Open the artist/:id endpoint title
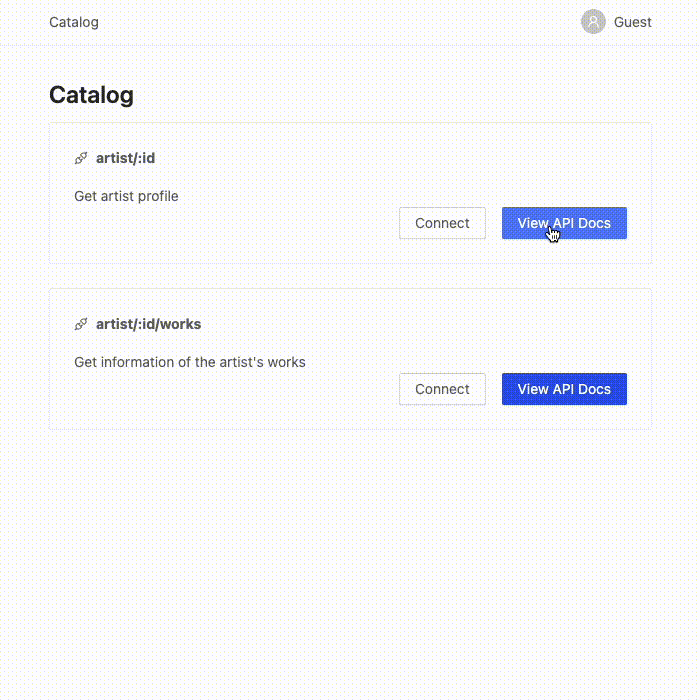700x700 pixels. click(125, 158)
